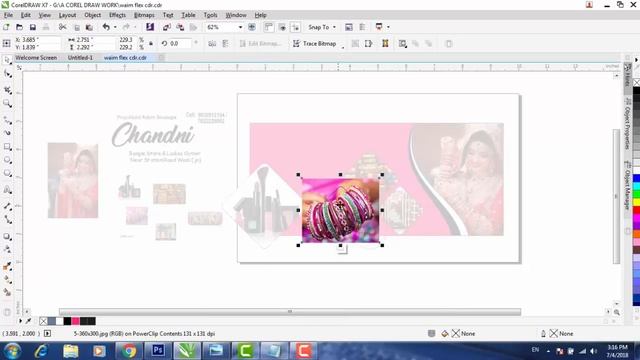
Task: Expand the Snap To dropdown
Action: click(334, 27)
